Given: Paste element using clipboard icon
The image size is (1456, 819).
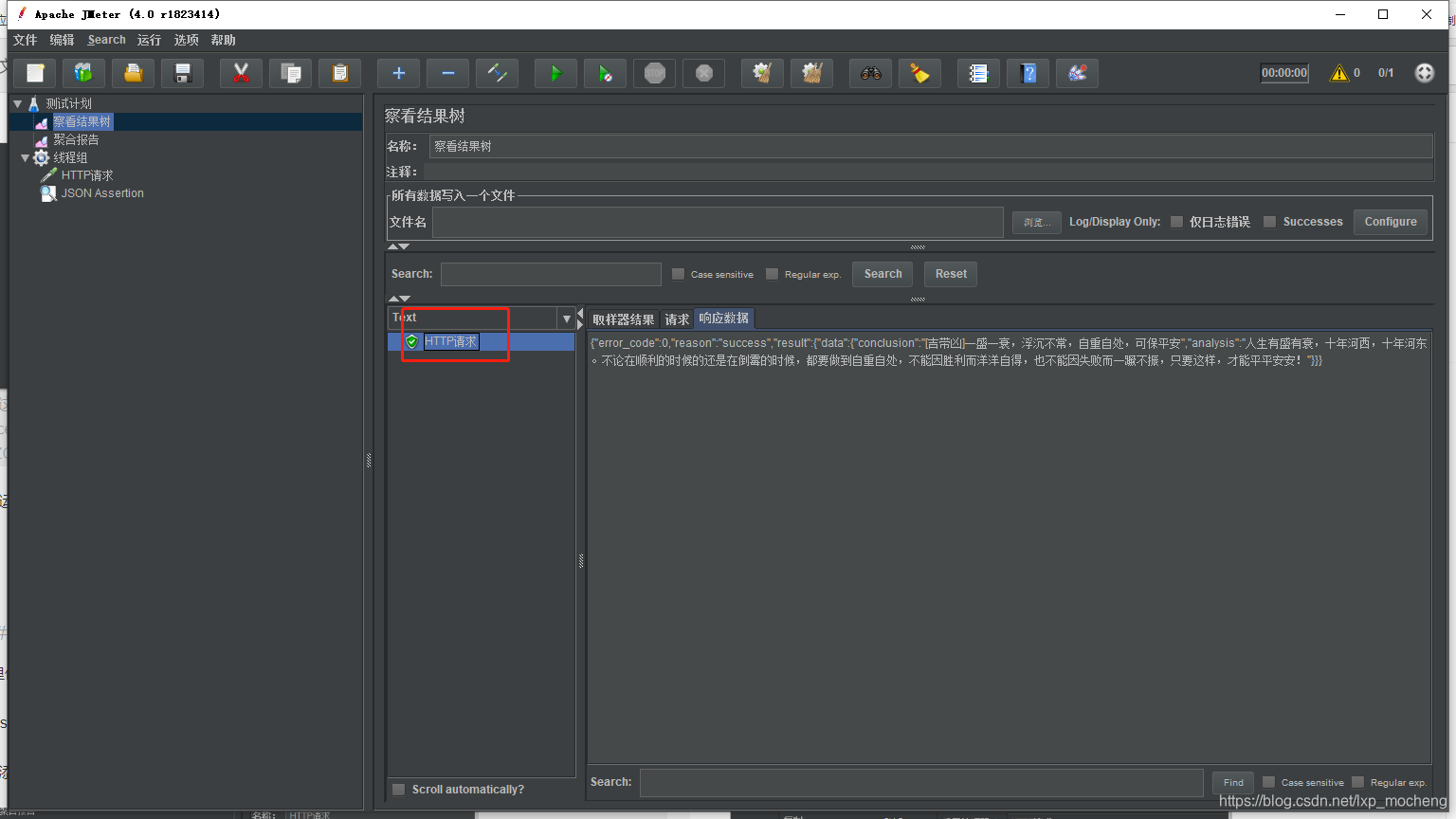Looking at the screenshot, I should [x=339, y=73].
